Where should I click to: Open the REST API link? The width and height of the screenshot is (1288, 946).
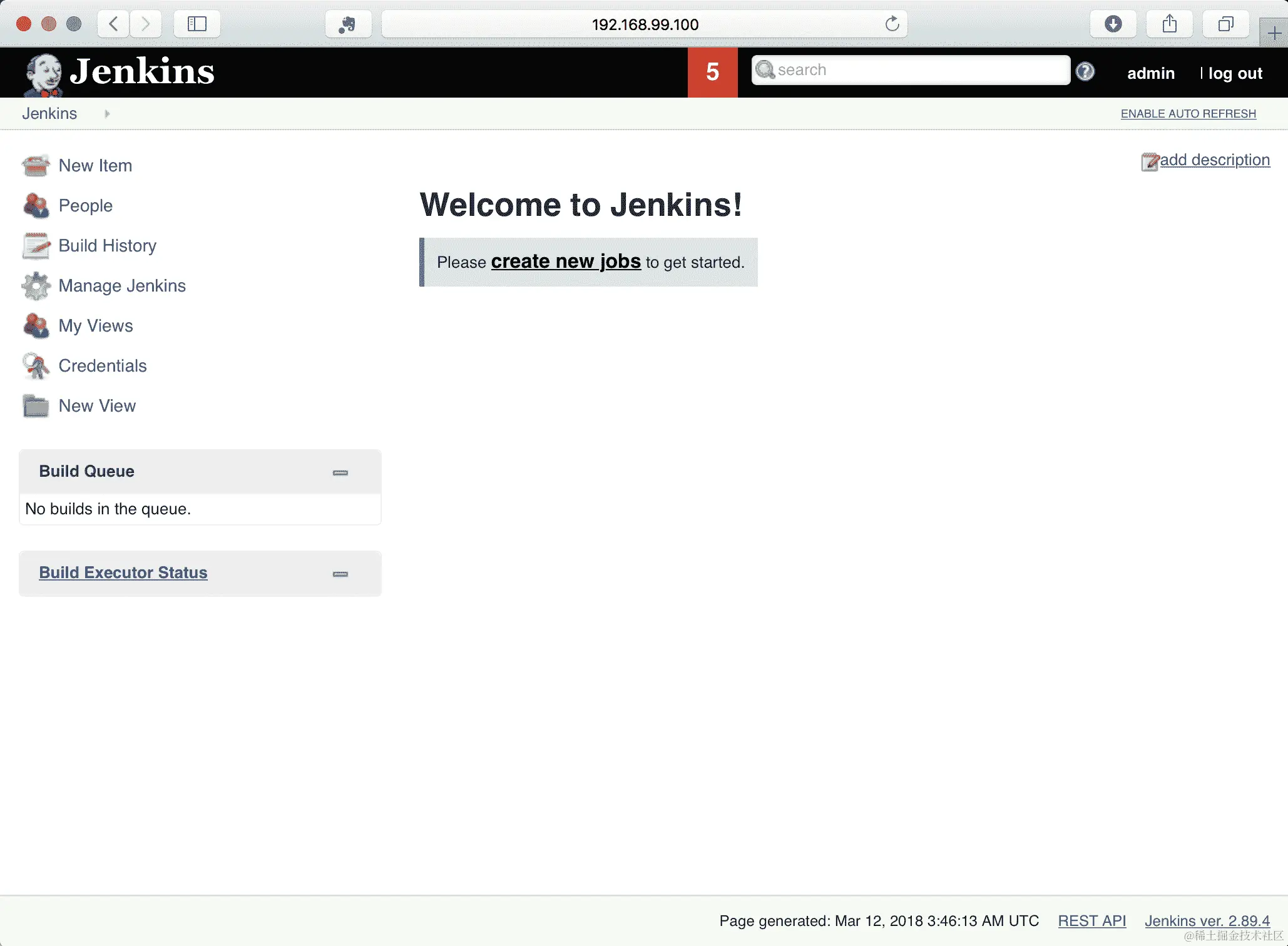pos(1091,921)
